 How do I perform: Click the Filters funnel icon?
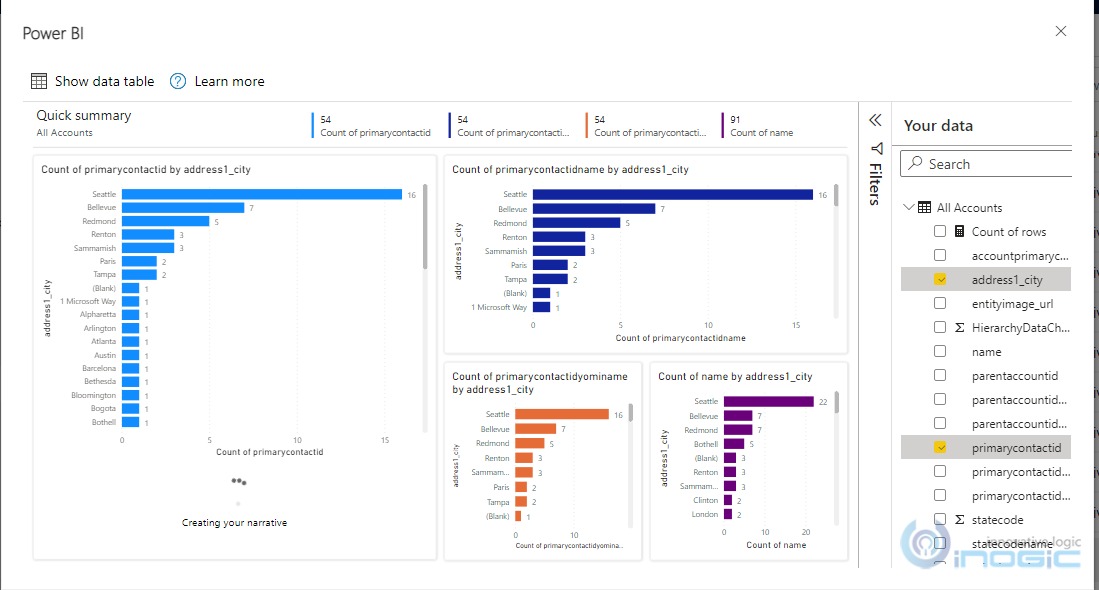click(x=876, y=148)
